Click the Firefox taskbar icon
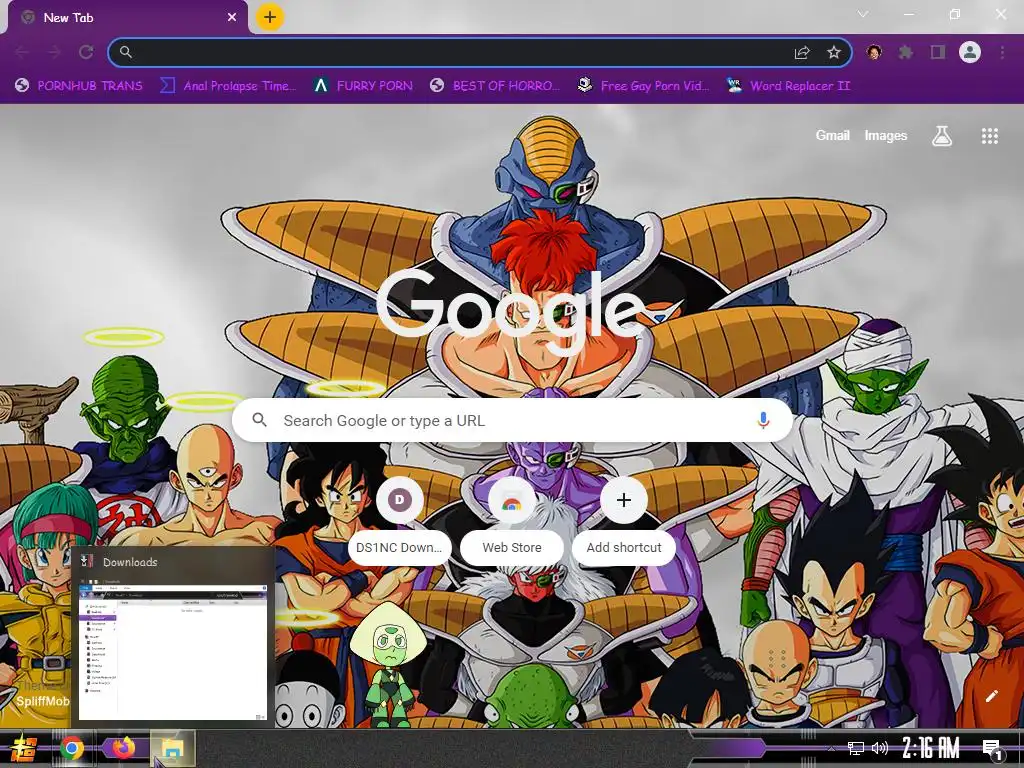 pyautogui.click(x=122, y=748)
